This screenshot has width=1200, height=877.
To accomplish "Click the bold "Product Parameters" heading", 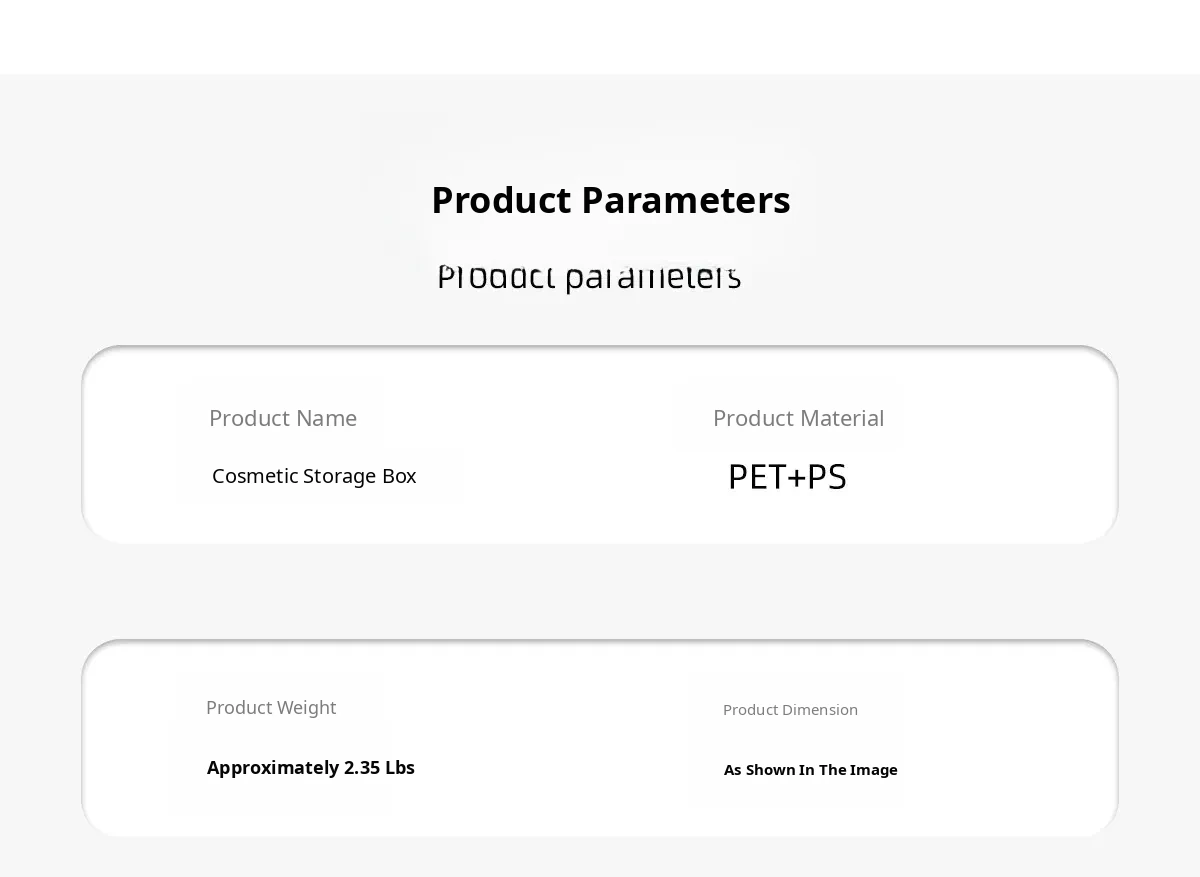I will 610,200.
